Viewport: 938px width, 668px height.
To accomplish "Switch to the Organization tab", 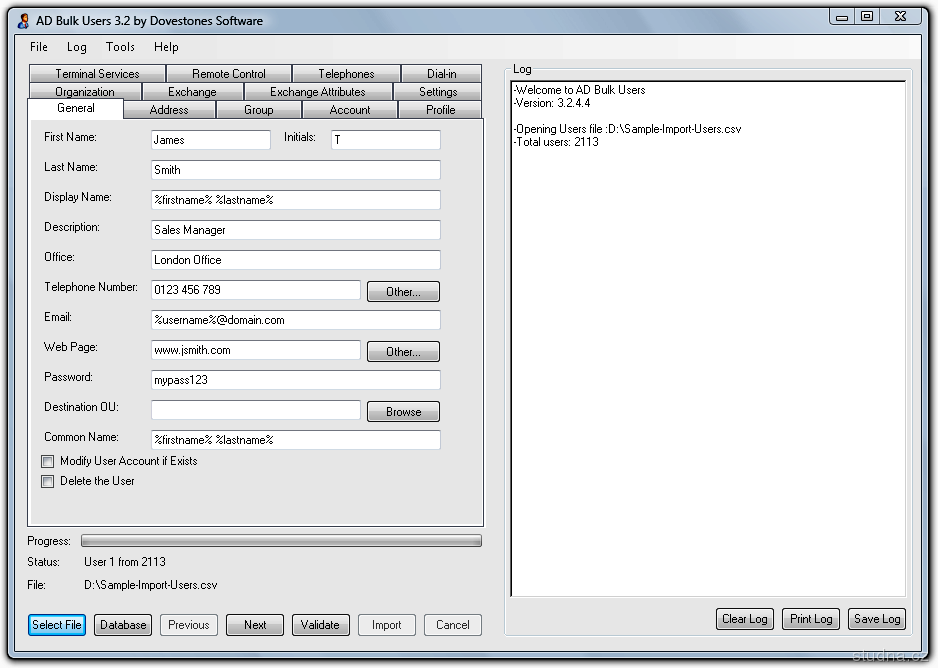I will click(x=84, y=91).
